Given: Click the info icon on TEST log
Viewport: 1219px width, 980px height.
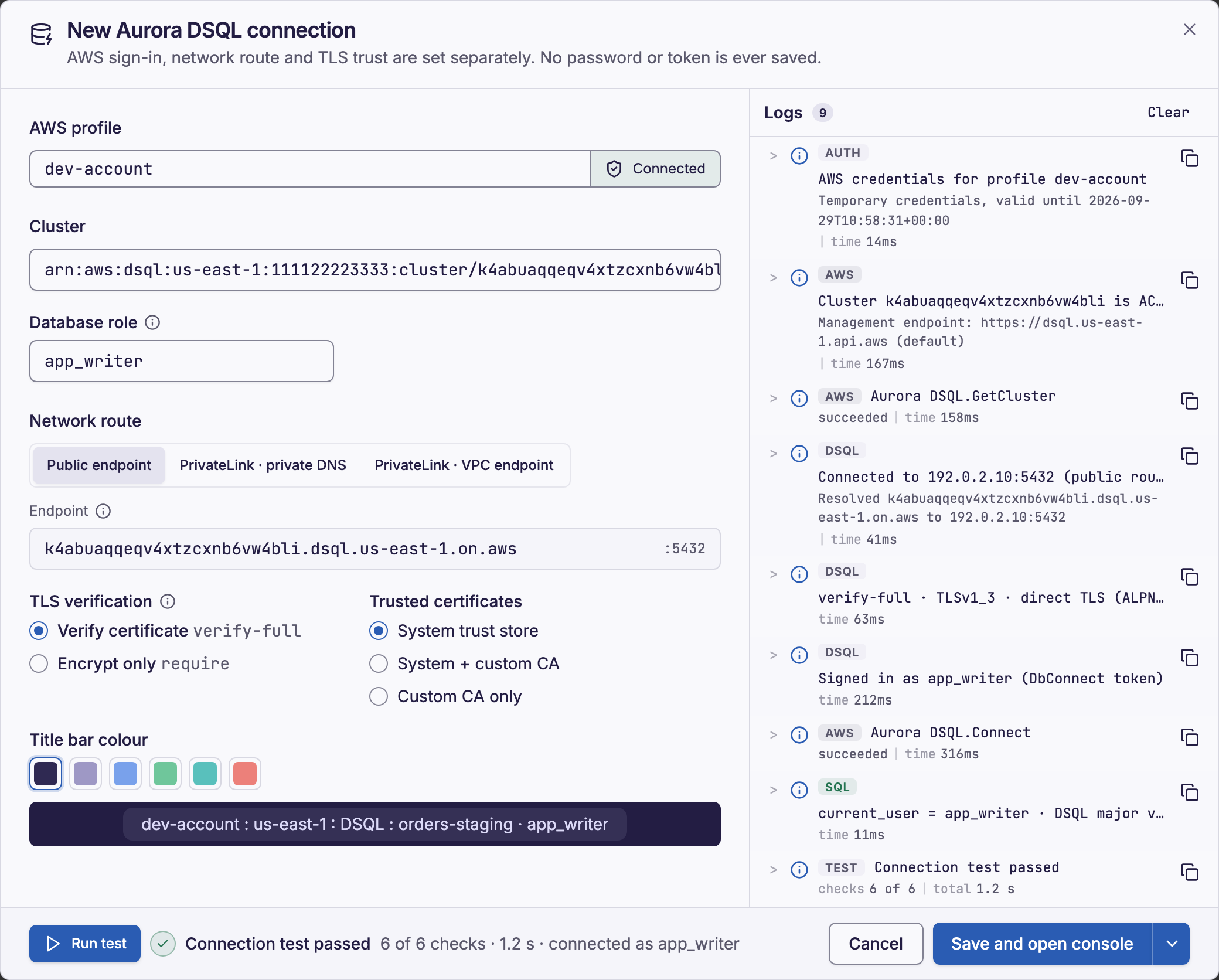Looking at the screenshot, I should pyautogui.click(x=799, y=870).
